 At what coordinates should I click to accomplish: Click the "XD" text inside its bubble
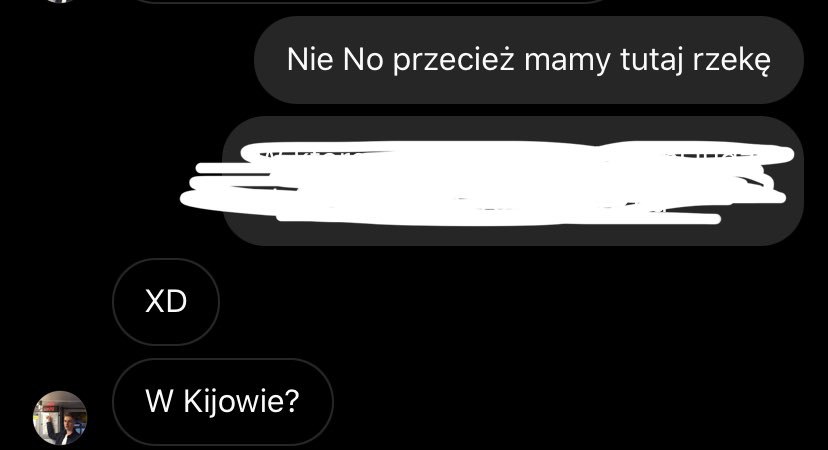[166, 302]
